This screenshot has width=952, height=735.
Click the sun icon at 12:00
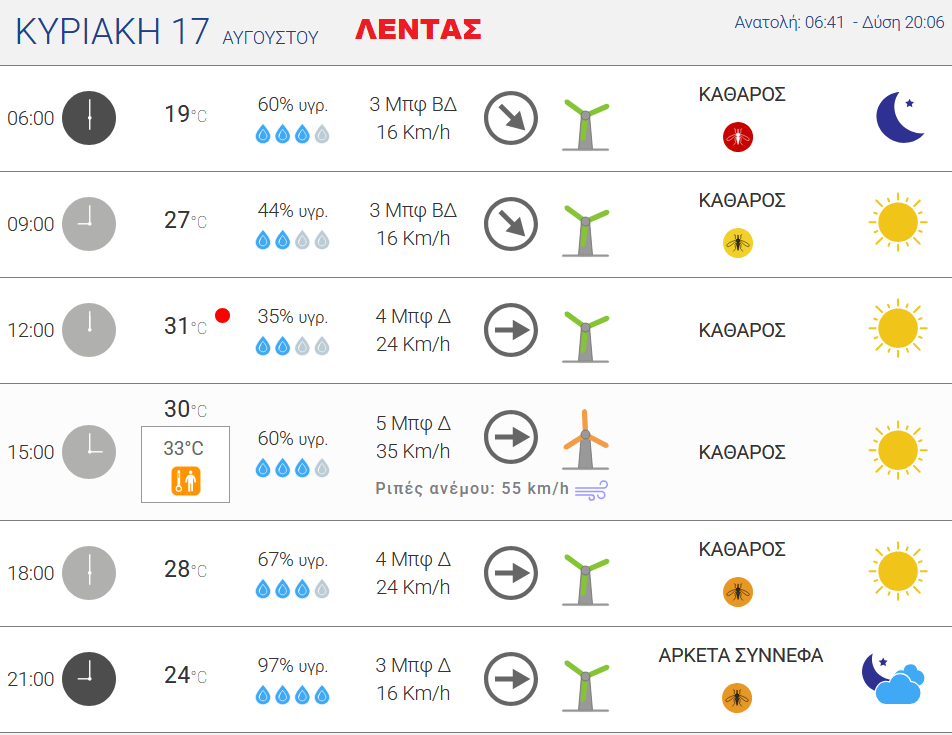[x=897, y=328]
